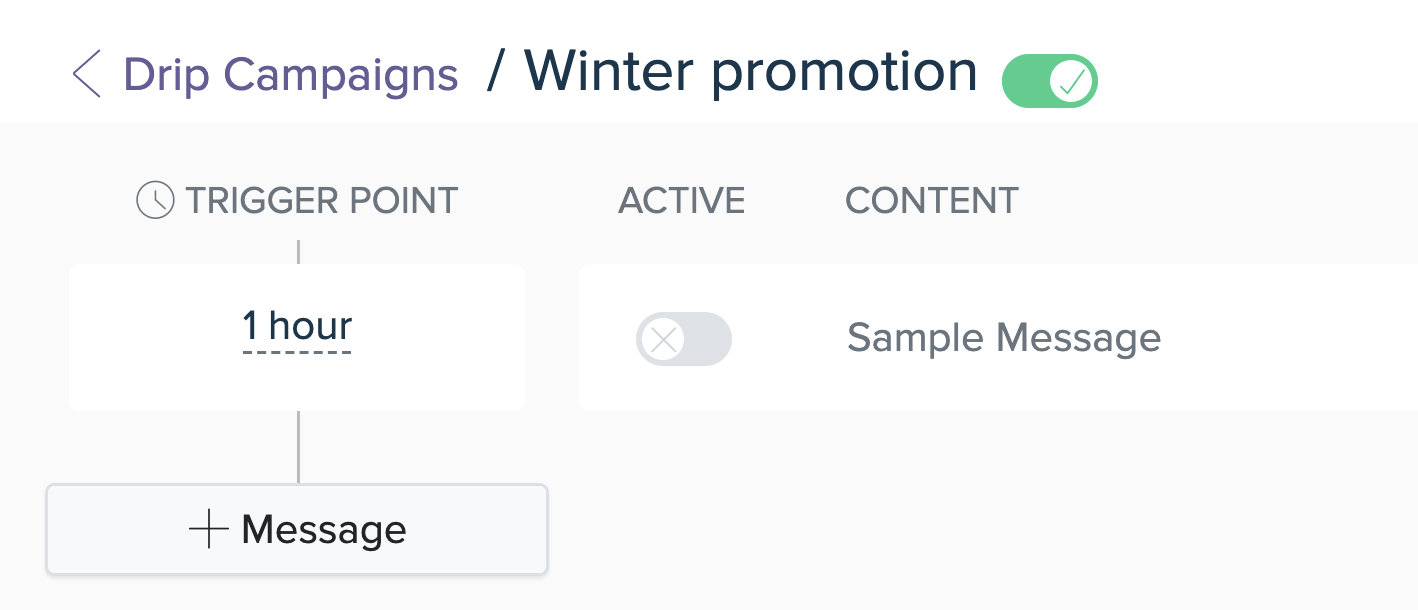Edit the 1 hour trigger delay
This screenshot has height=610, width=1418.
[297, 327]
